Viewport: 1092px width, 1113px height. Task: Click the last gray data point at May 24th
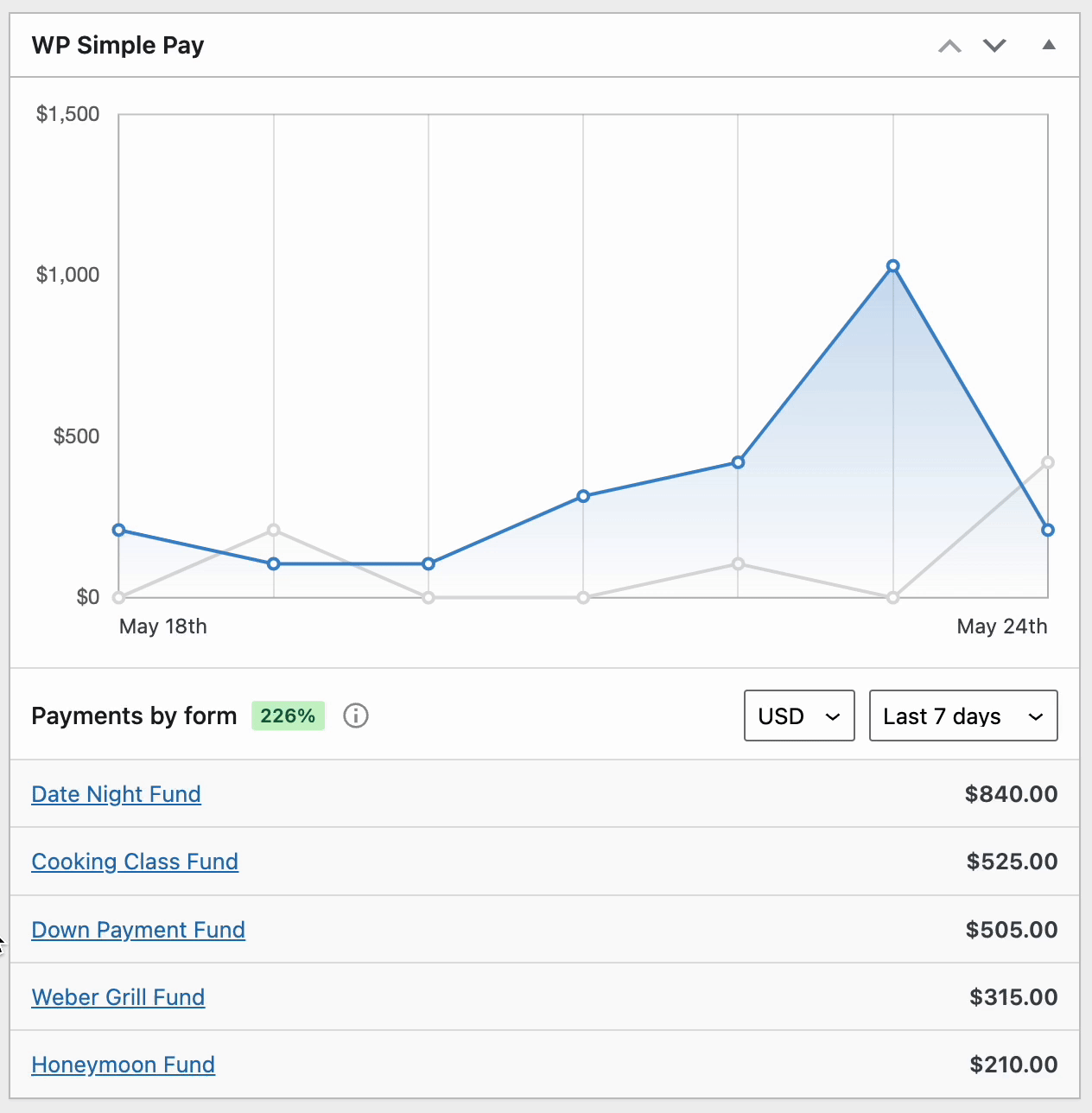click(x=1047, y=462)
